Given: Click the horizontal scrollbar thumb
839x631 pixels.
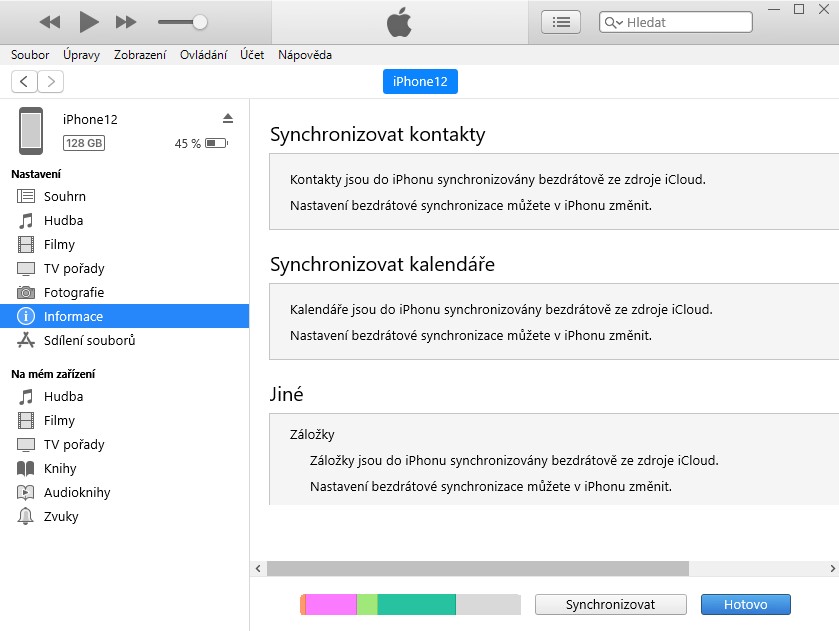Looking at the screenshot, I should coord(478,568).
